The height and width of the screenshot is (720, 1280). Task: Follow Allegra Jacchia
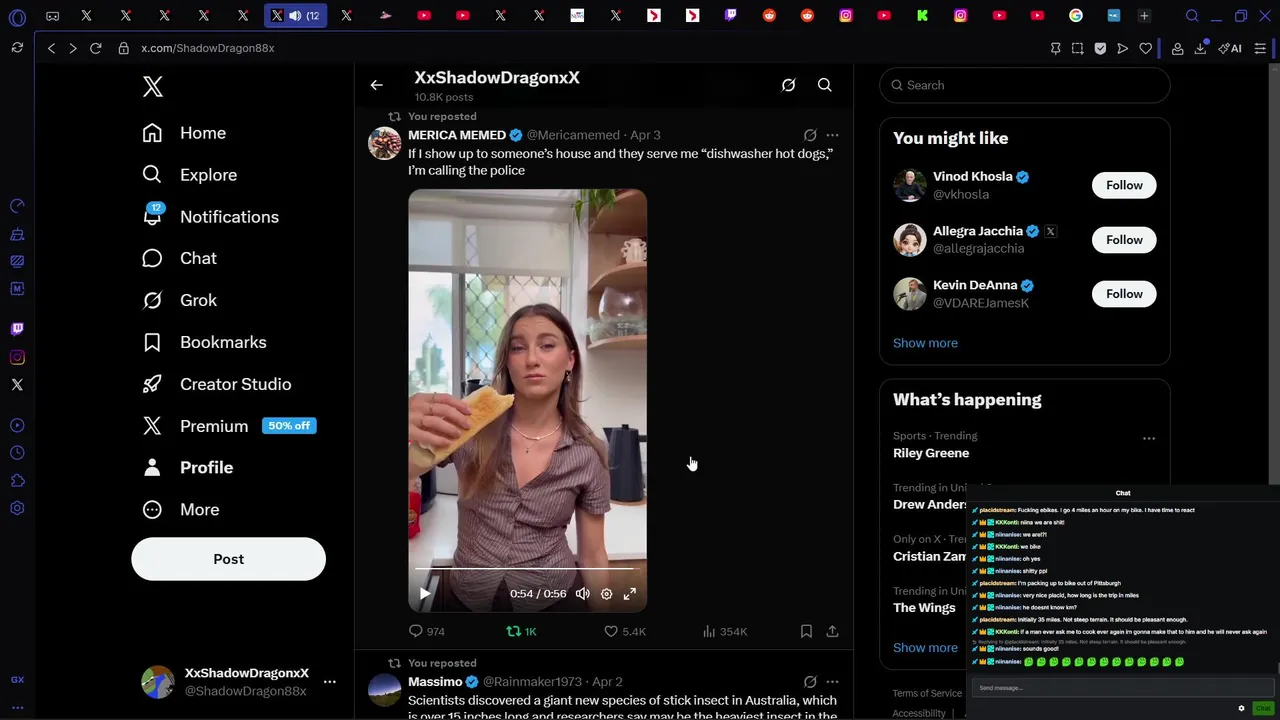pos(1124,240)
